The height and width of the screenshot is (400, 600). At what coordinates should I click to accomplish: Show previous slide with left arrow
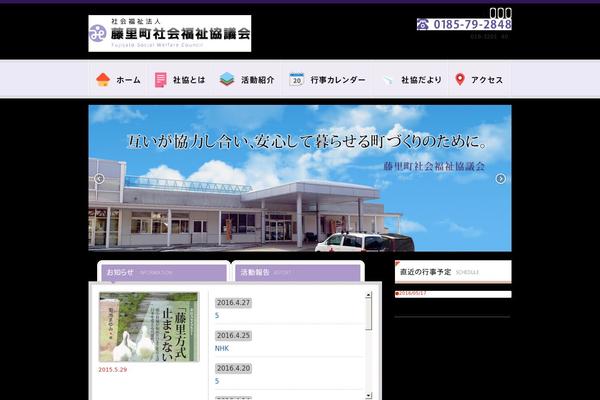point(99,178)
